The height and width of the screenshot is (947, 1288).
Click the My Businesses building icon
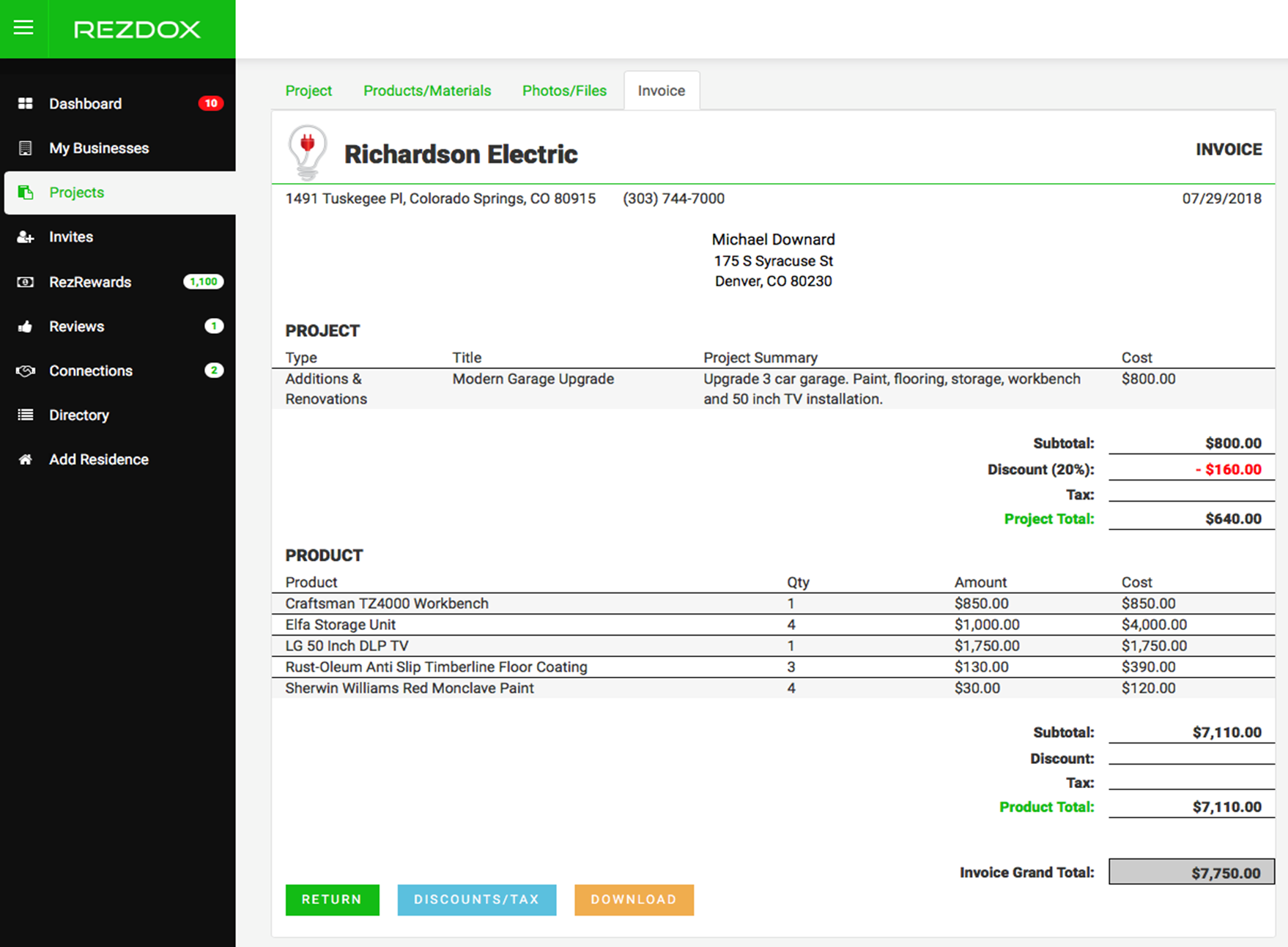(26, 148)
